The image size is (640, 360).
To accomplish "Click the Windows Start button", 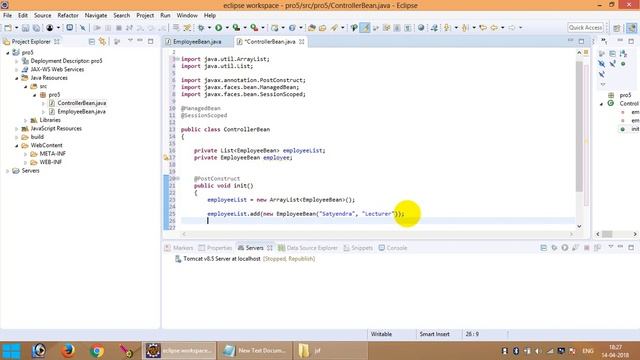I will pos(11,351).
